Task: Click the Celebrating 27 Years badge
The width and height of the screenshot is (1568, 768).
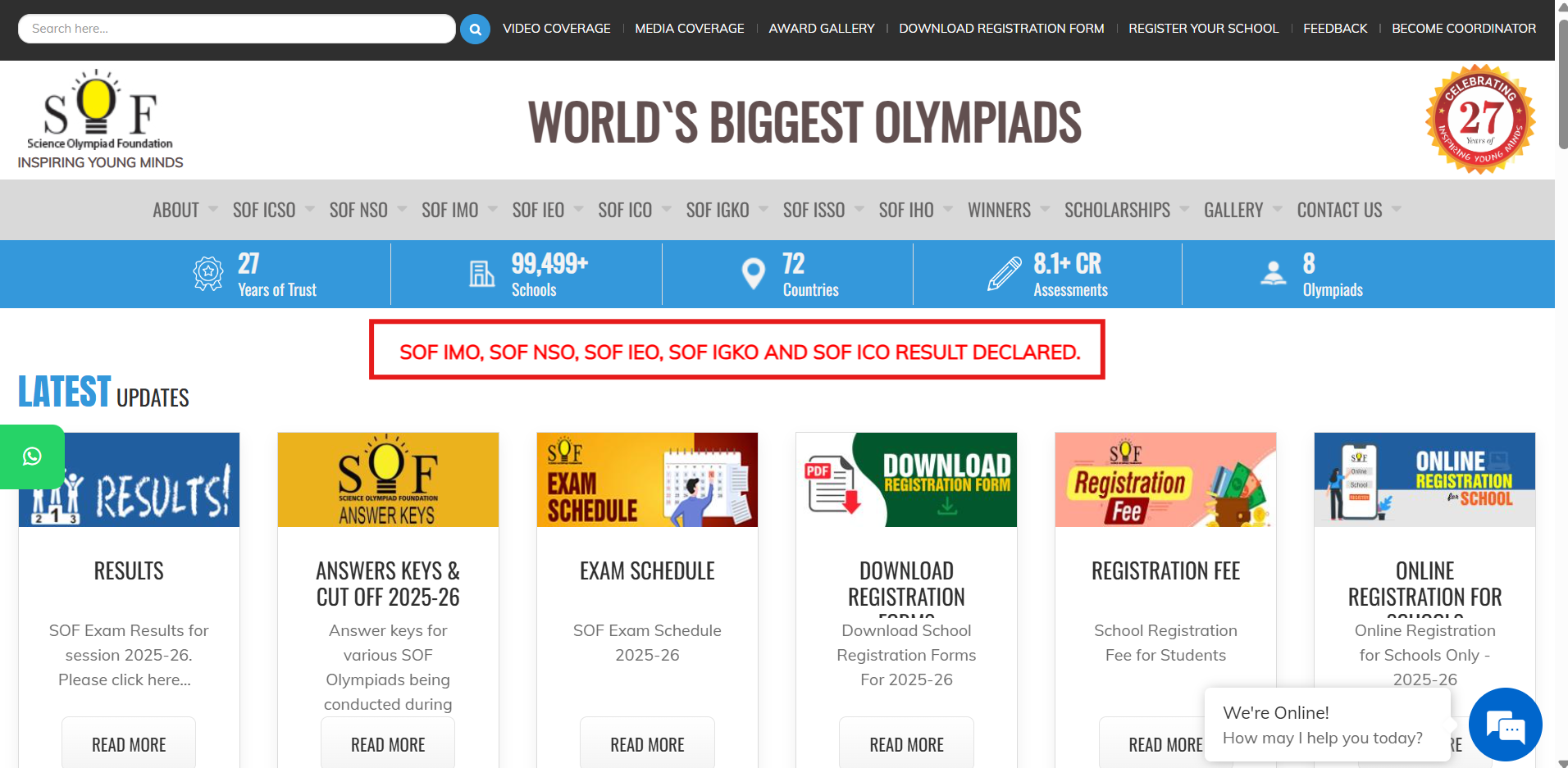Action: click(x=1480, y=120)
